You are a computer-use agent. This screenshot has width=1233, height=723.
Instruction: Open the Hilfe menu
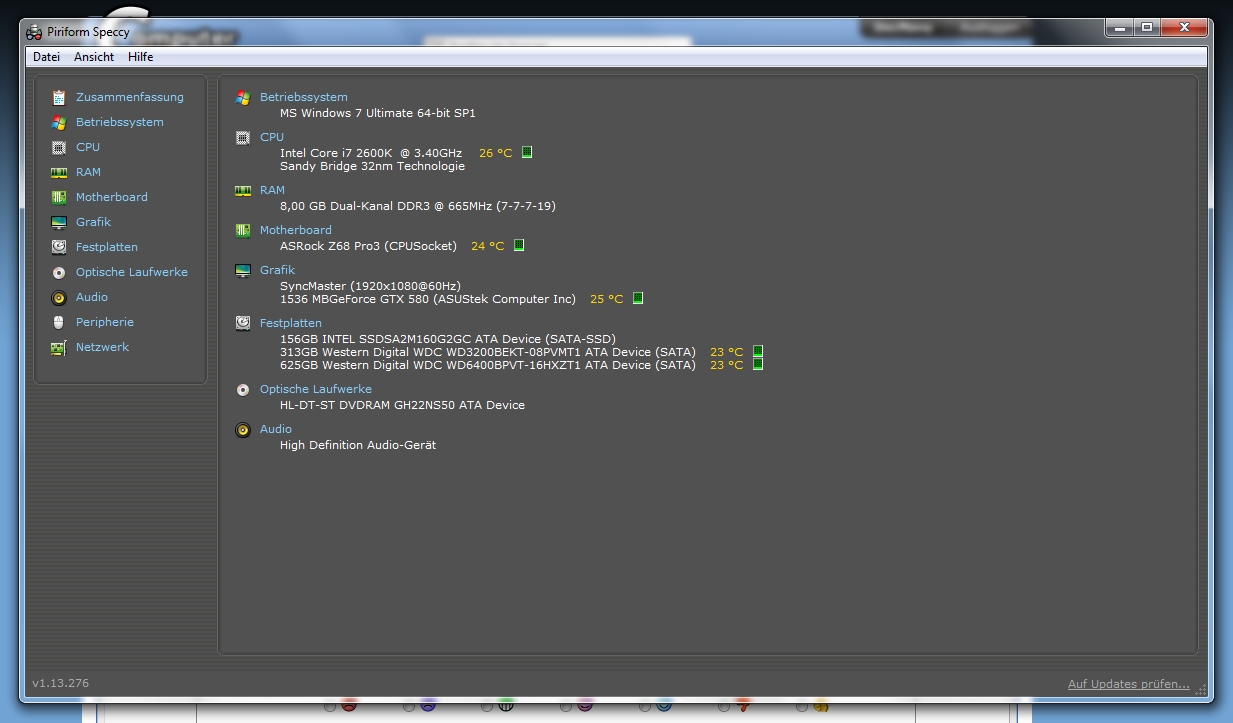pyautogui.click(x=141, y=57)
